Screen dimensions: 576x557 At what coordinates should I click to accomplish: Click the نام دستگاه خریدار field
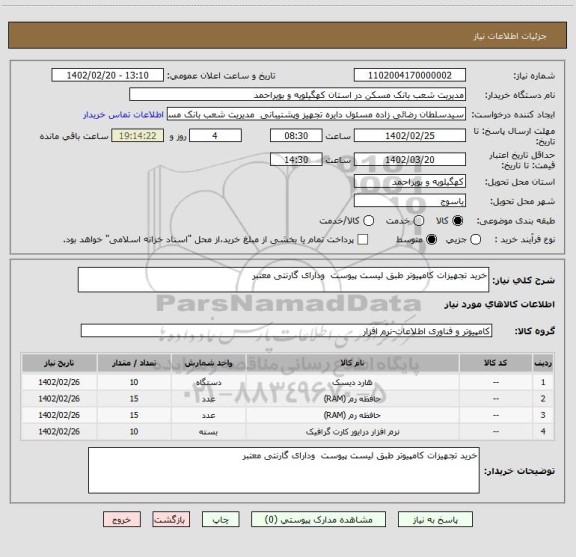(x=298, y=95)
